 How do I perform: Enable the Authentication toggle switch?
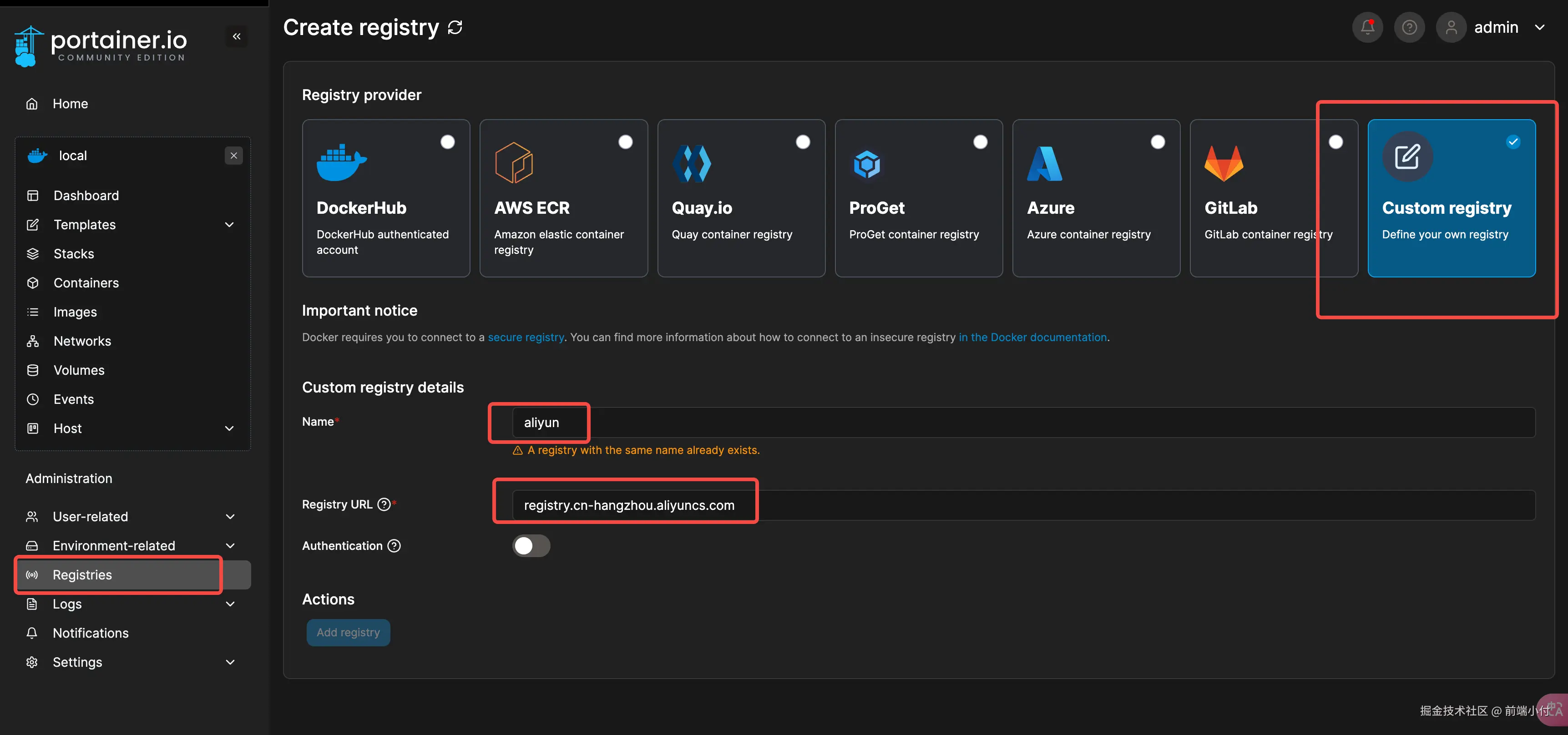pyautogui.click(x=531, y=546)
